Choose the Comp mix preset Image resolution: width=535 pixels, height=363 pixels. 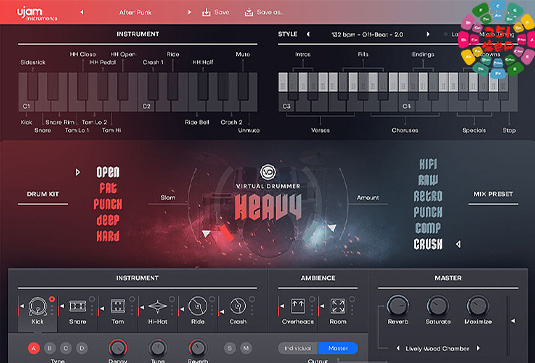(x=428, y=228)
